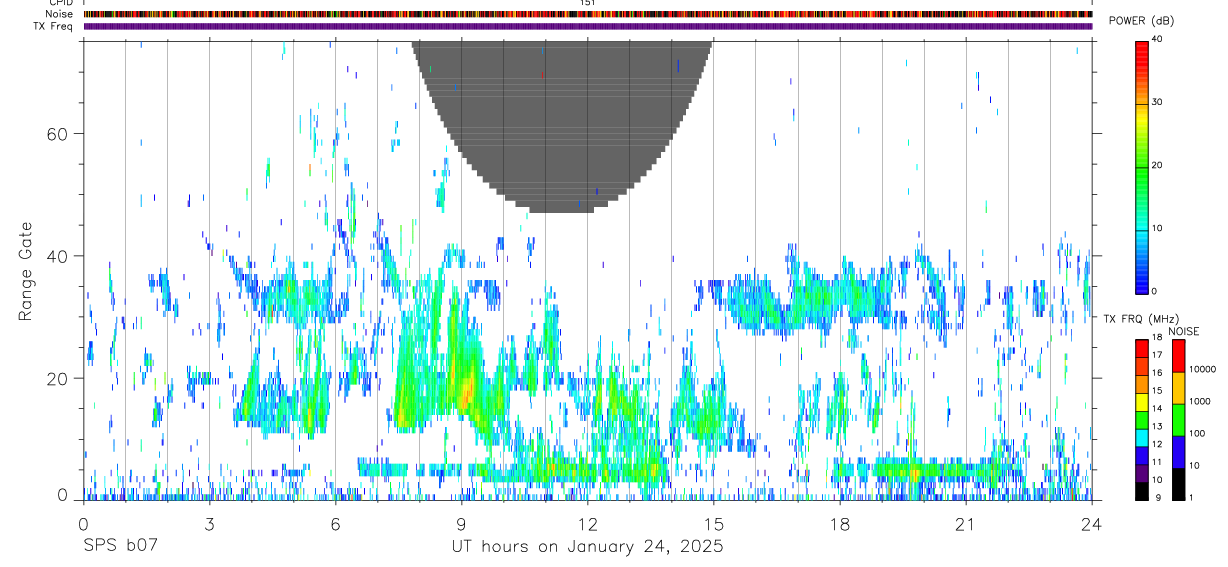
Task: Pick the green segment of the noise bar
Action: pos(1178,420)
